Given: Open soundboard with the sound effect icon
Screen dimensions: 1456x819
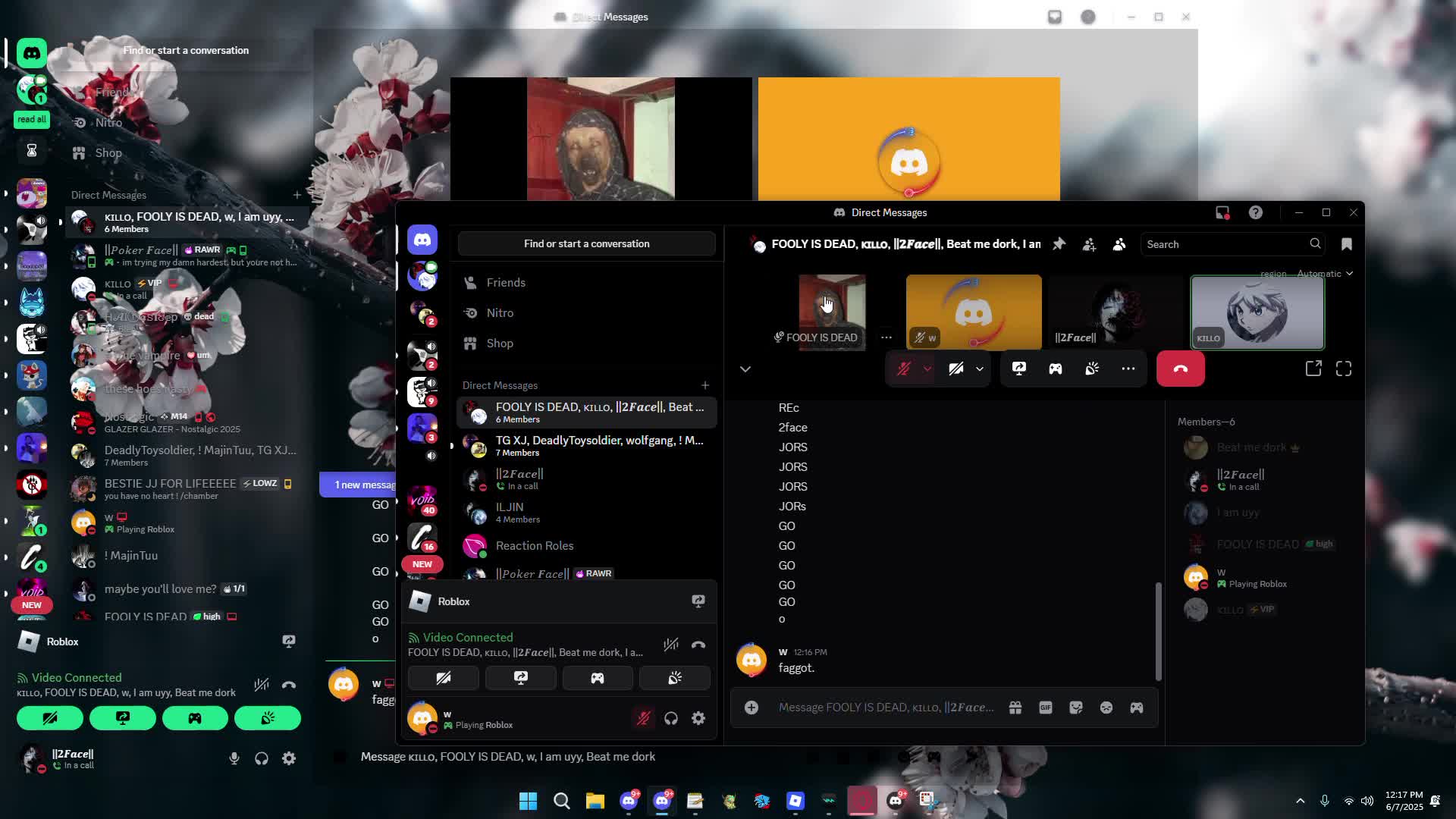Looking at the screenshot, I should point(1092,369).
